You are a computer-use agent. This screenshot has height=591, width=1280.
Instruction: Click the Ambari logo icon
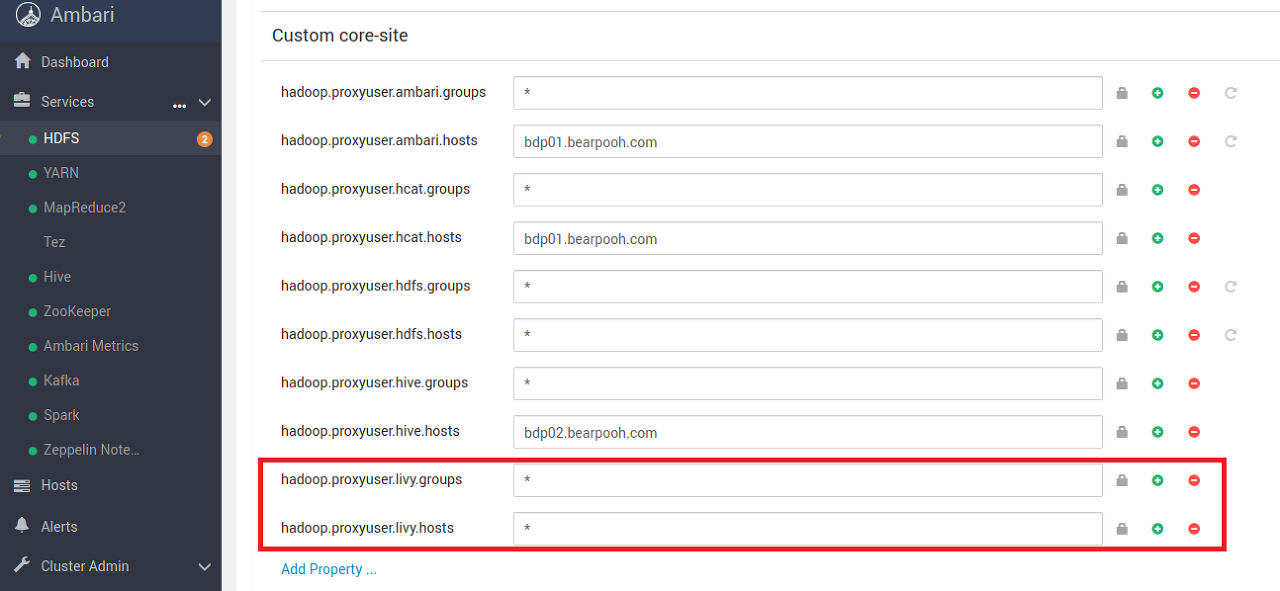[x=28, y=14]
